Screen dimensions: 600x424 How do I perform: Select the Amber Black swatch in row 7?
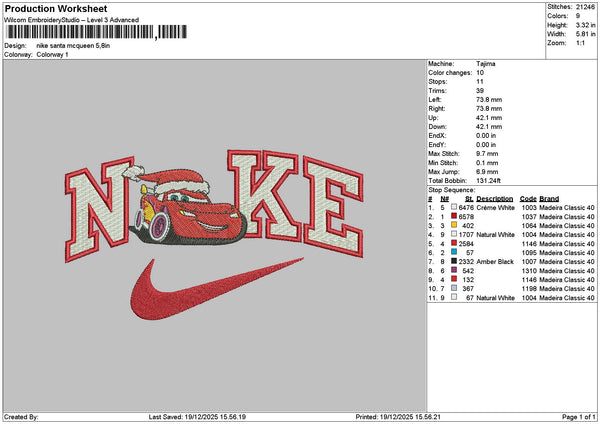click(x=454, y=261)
